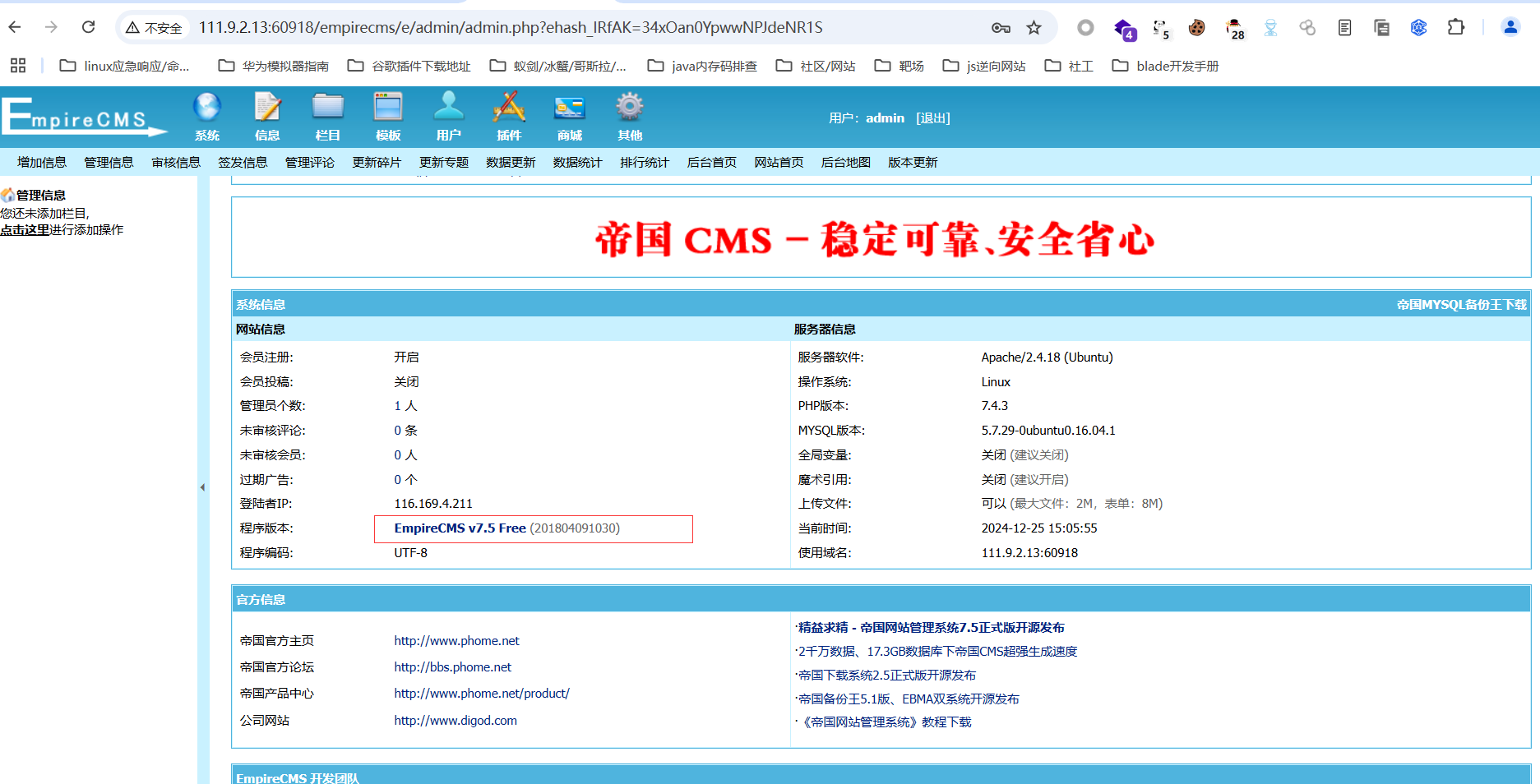Open 更新专题 menu item

(444, 162)
